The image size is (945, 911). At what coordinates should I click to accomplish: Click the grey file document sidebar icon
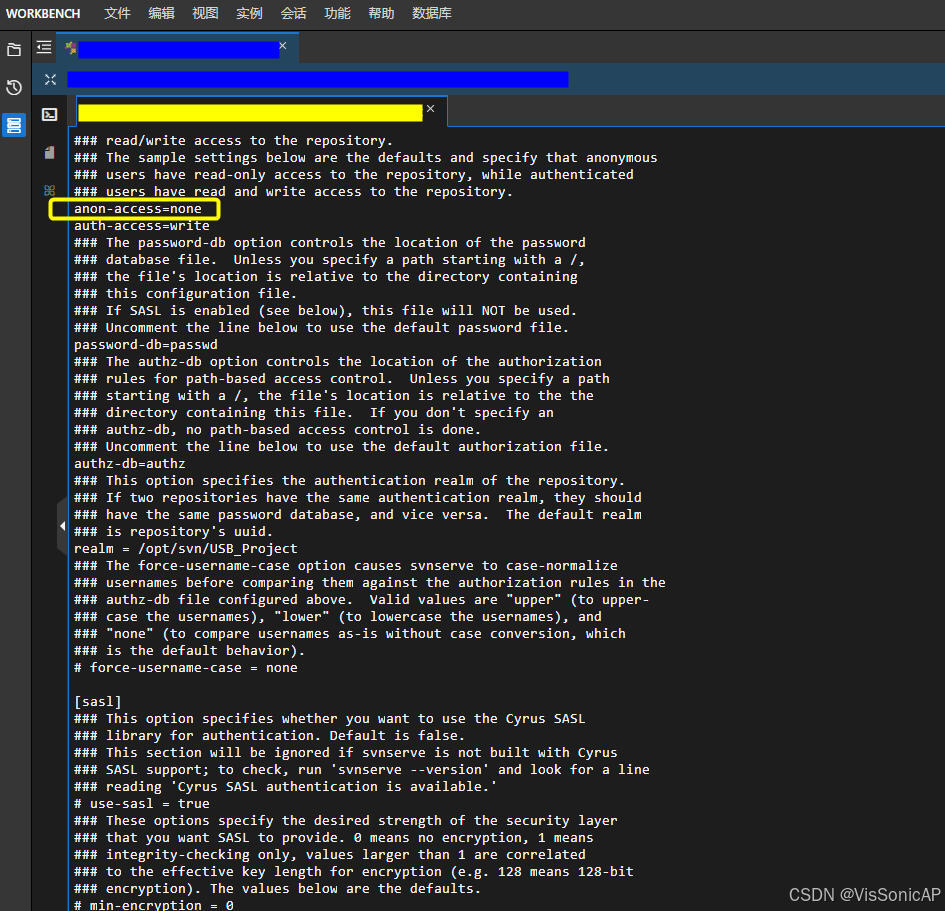49,152
